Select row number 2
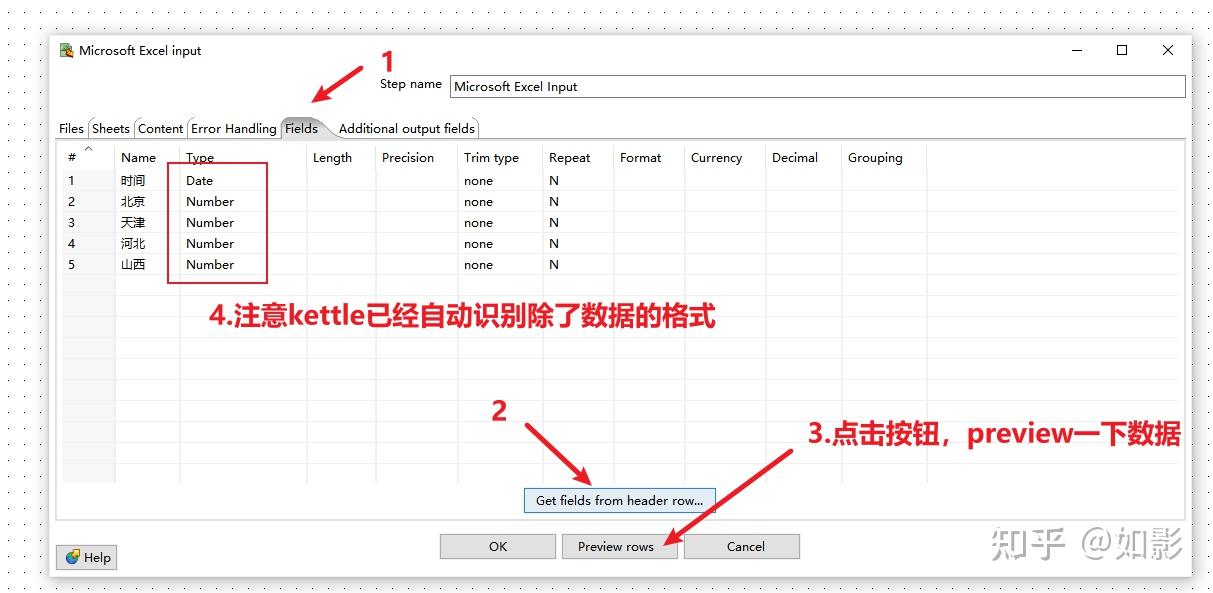The width and height of the screenshot is (1213, 593). pos(71,202)
